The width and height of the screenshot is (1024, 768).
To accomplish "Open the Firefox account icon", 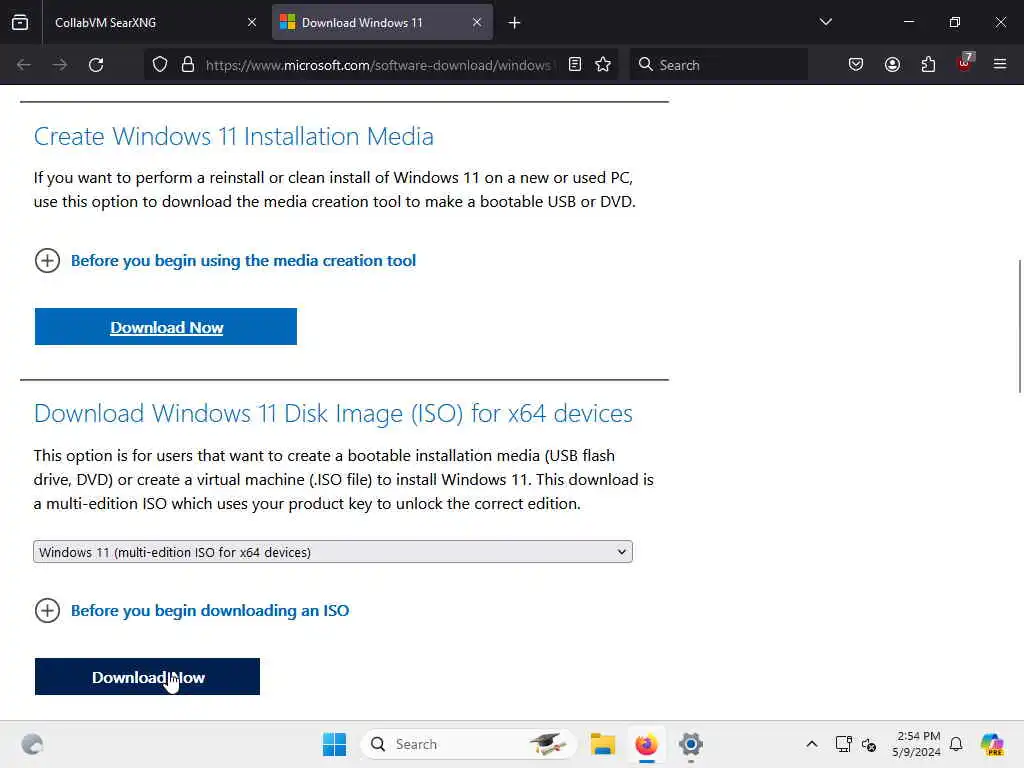I will click(x=892, y=64).
